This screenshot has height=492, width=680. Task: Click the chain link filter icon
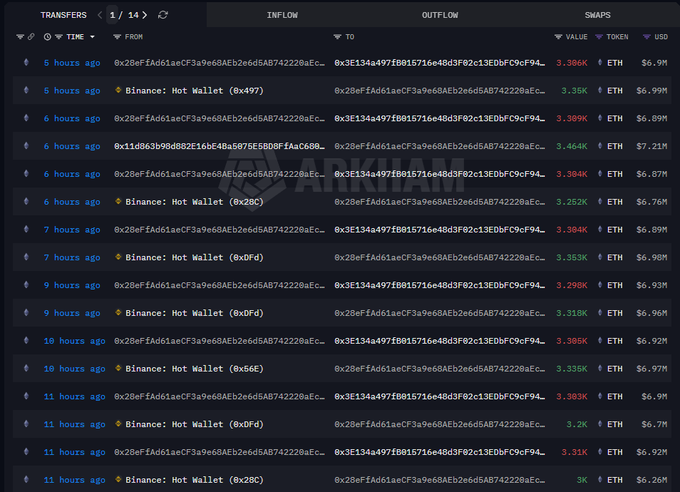coord(31,37)
